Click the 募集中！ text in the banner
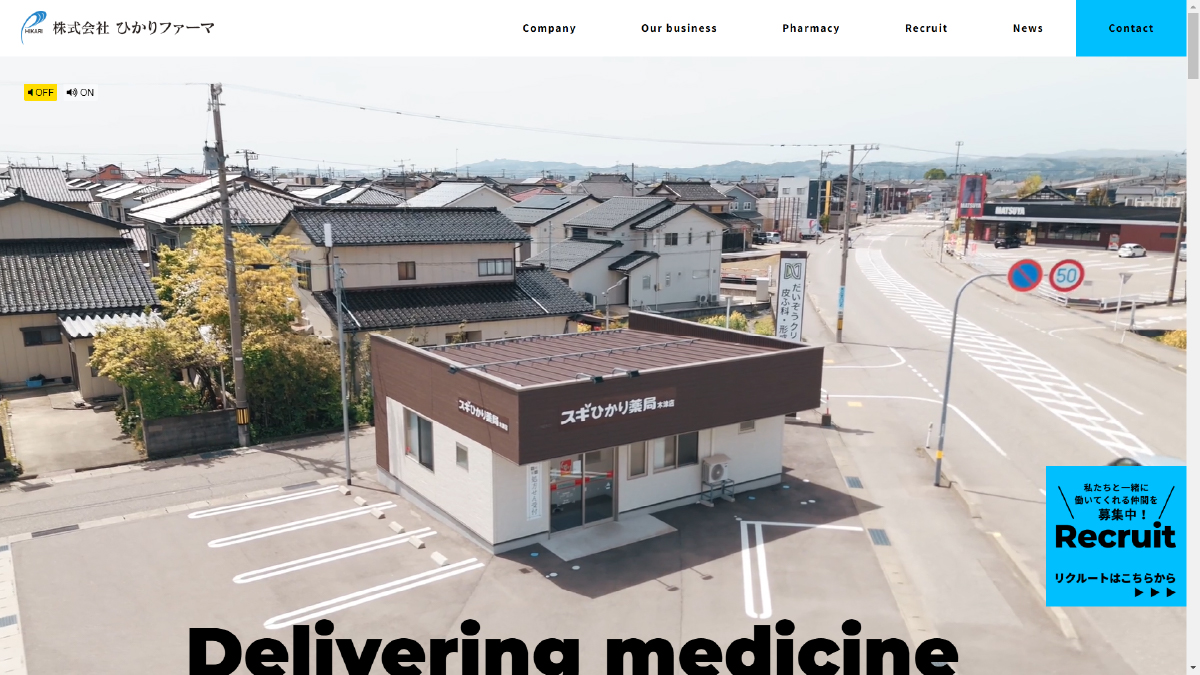Image resolution: width=1200 pixels, height=675 pixels. click(x=1116, y=514)
